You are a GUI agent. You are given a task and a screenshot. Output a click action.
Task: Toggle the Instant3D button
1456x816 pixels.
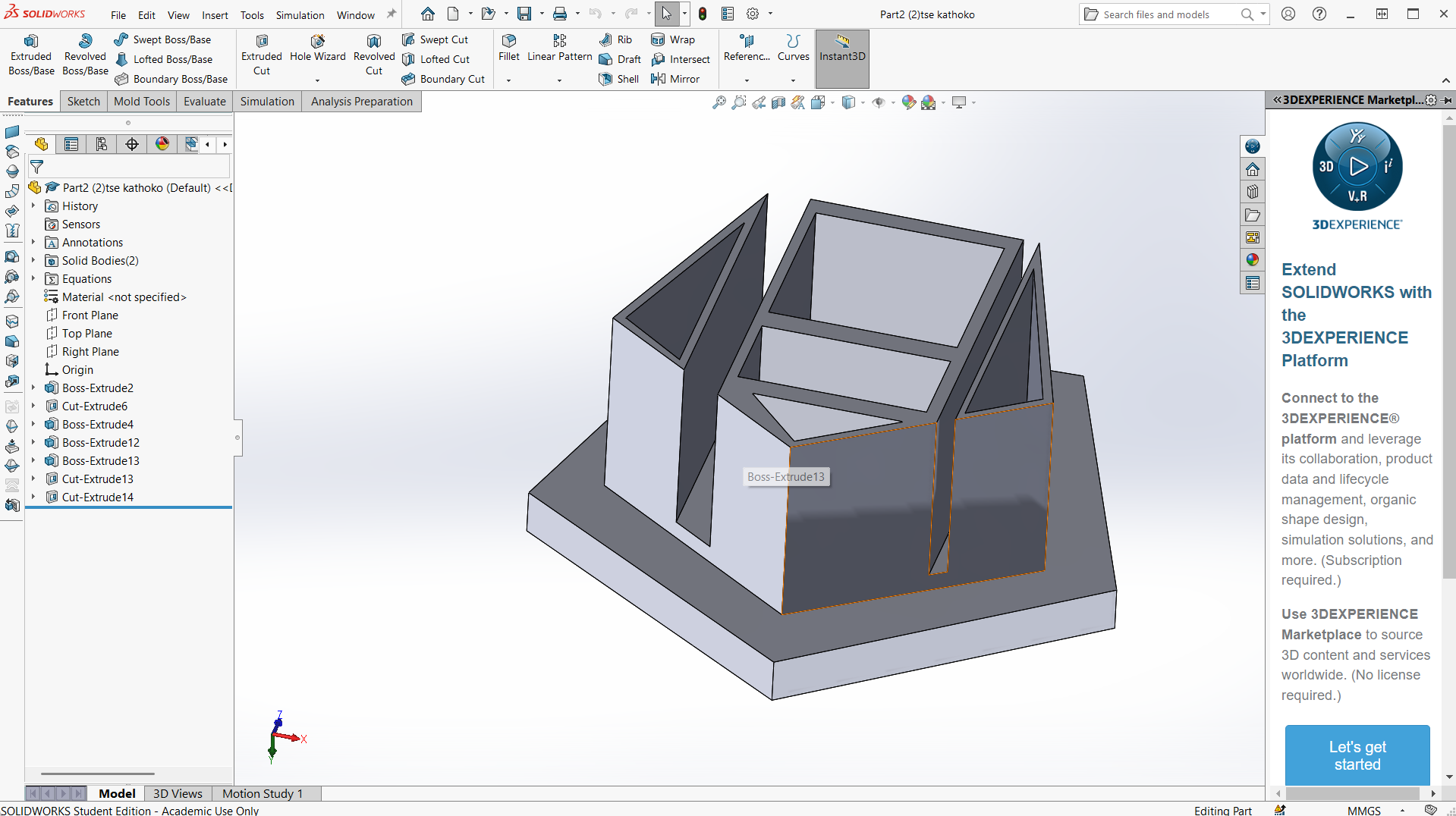pyautogui.click(x=842, y=59)
